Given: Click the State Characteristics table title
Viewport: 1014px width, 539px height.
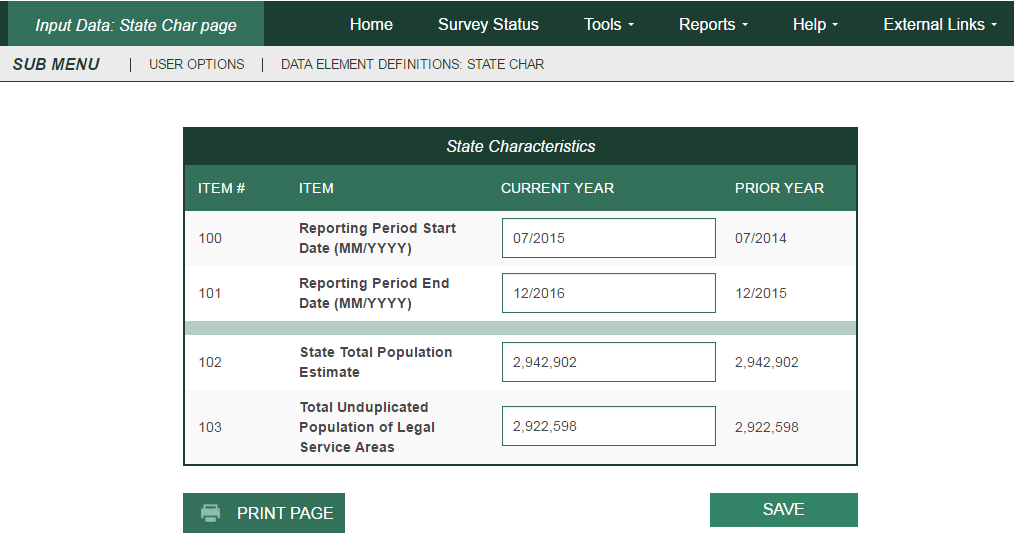Looking at the screenshot, I should click(520, 146).
